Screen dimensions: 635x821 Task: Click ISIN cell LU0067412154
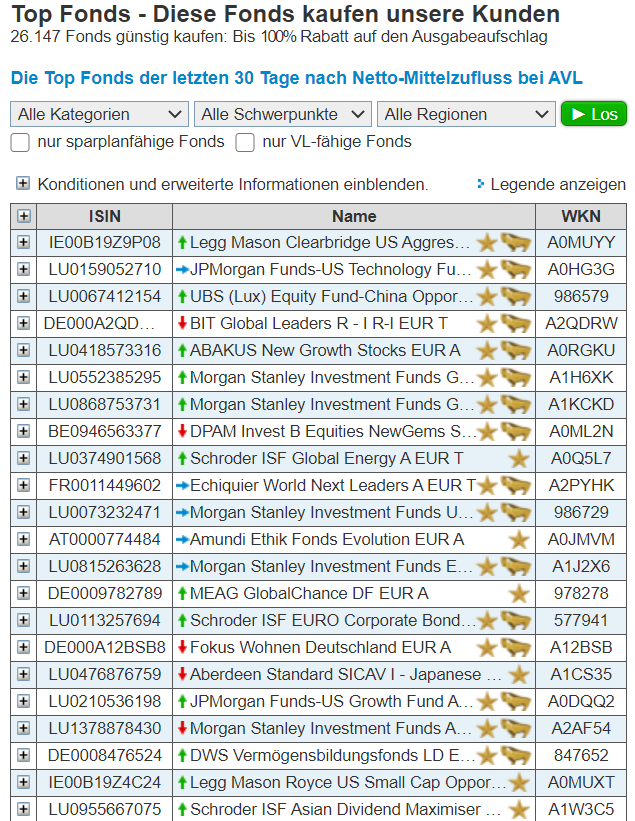click(105, 296)
